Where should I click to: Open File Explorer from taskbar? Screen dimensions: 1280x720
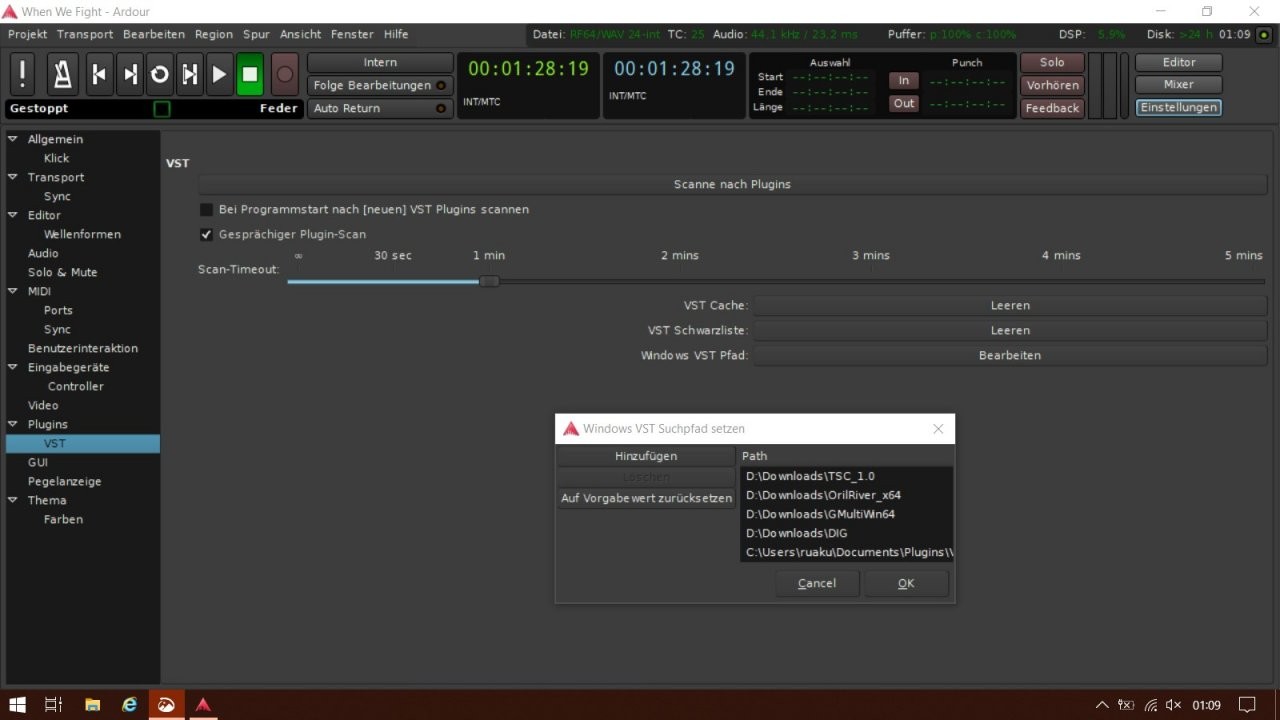92,705
